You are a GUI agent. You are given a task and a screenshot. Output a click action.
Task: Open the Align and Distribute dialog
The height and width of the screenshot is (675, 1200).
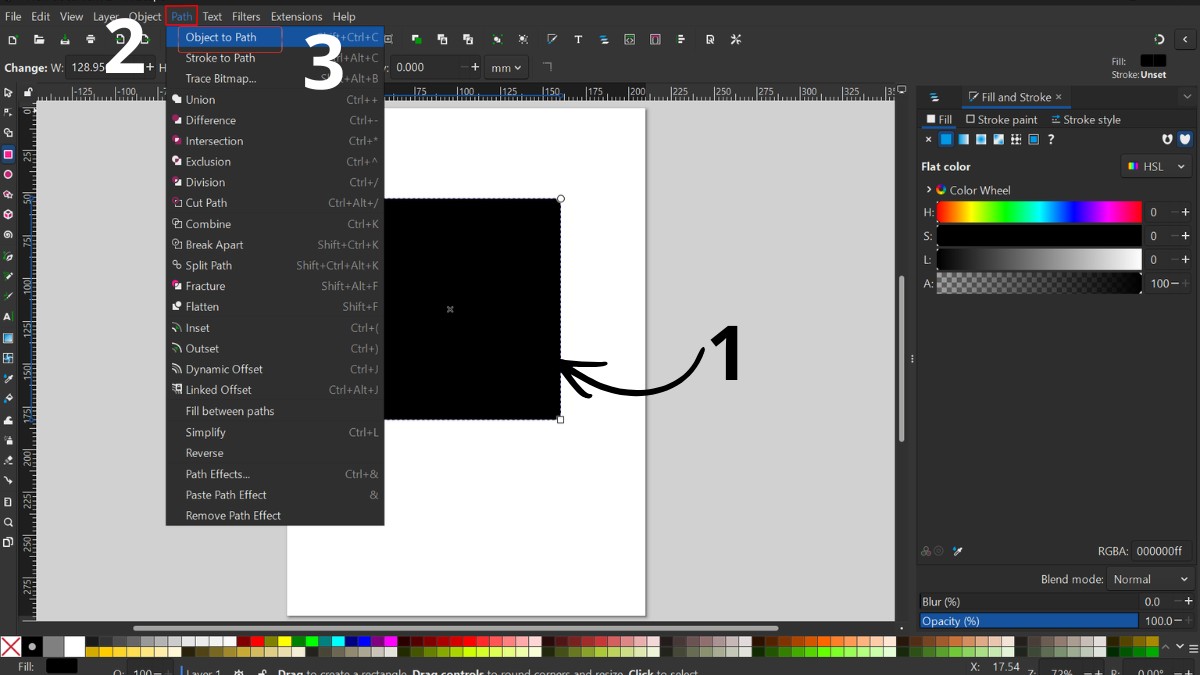coord(679,39)
